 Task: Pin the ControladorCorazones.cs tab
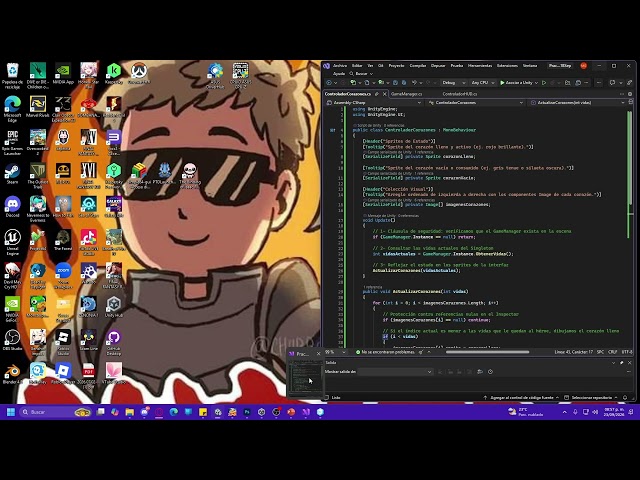377,94
